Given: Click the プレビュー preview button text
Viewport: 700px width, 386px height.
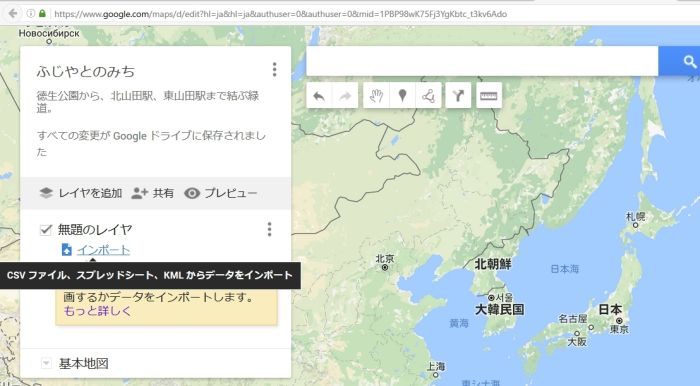Looking at the screenshot, I should (231, 193).
